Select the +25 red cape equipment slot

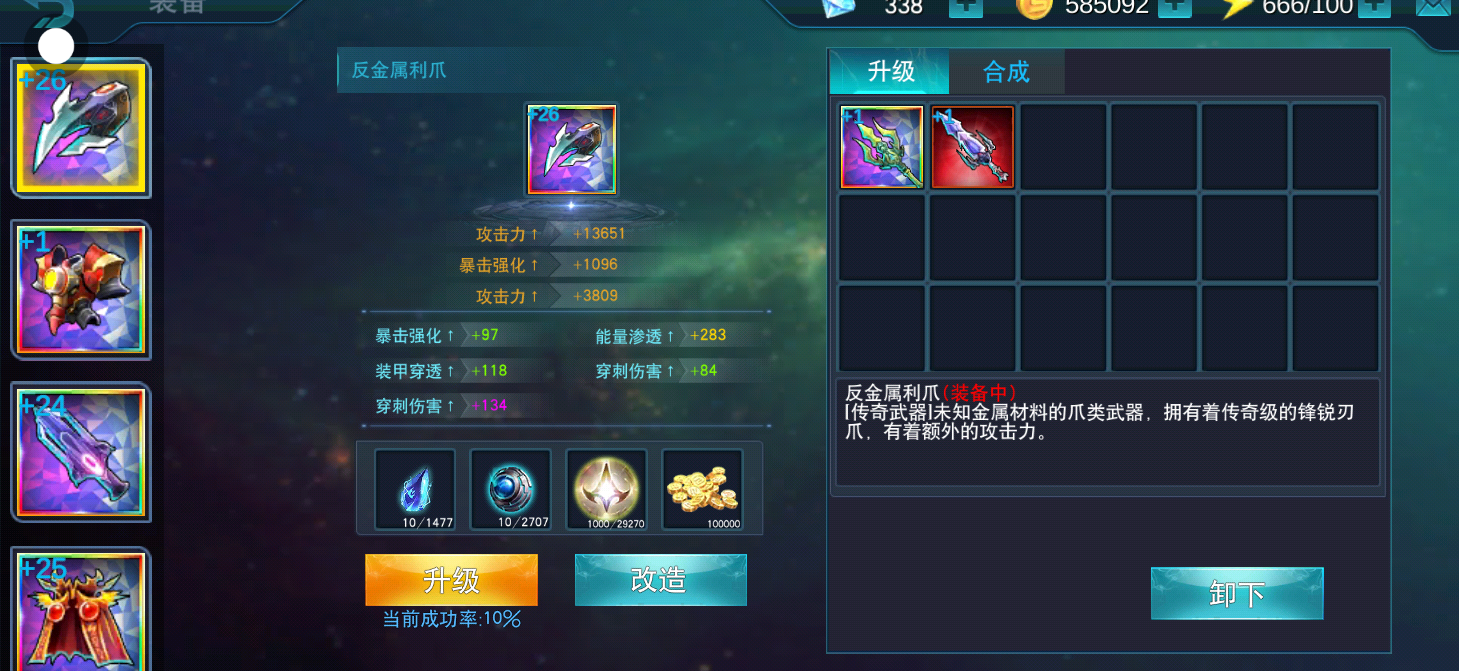81,610
